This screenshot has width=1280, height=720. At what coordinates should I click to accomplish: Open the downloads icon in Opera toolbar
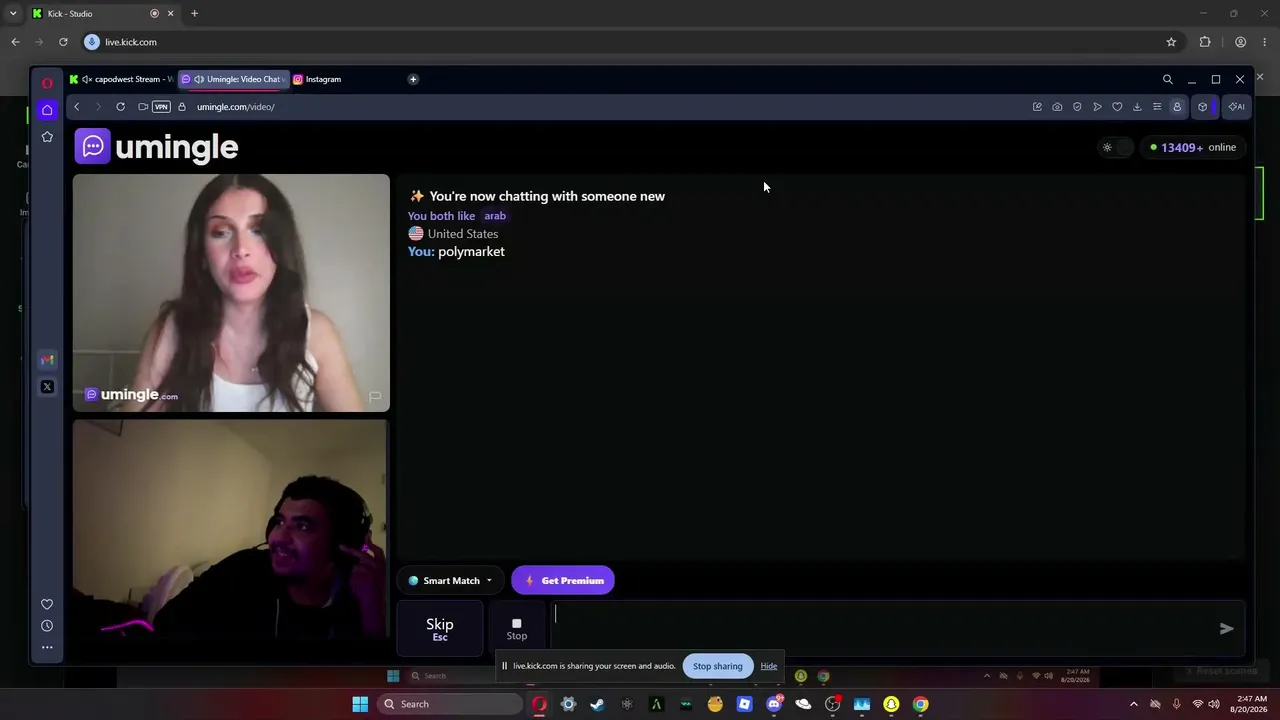(x=1137, y=107)
